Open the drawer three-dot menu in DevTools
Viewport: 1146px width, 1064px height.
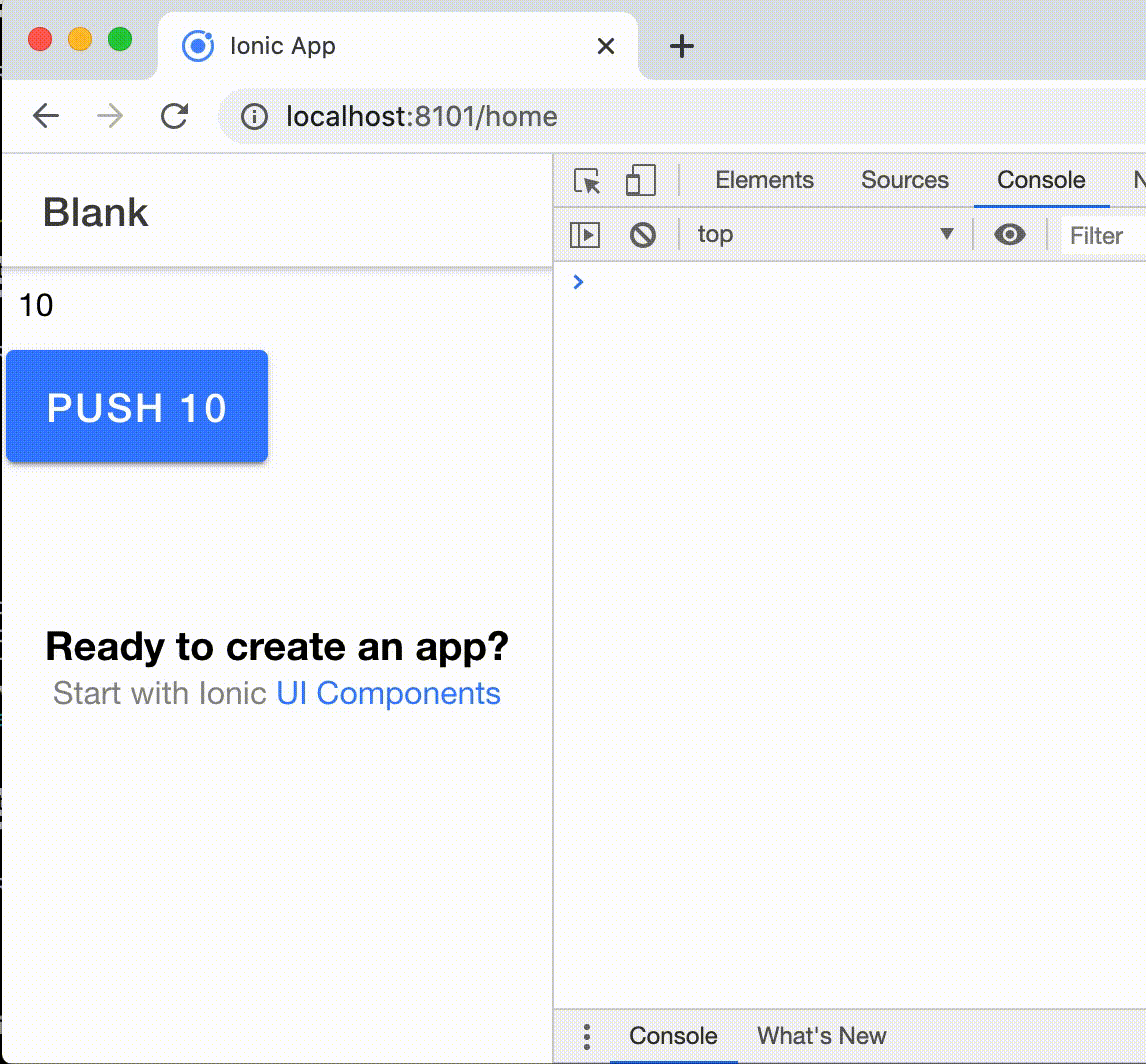586,1036
